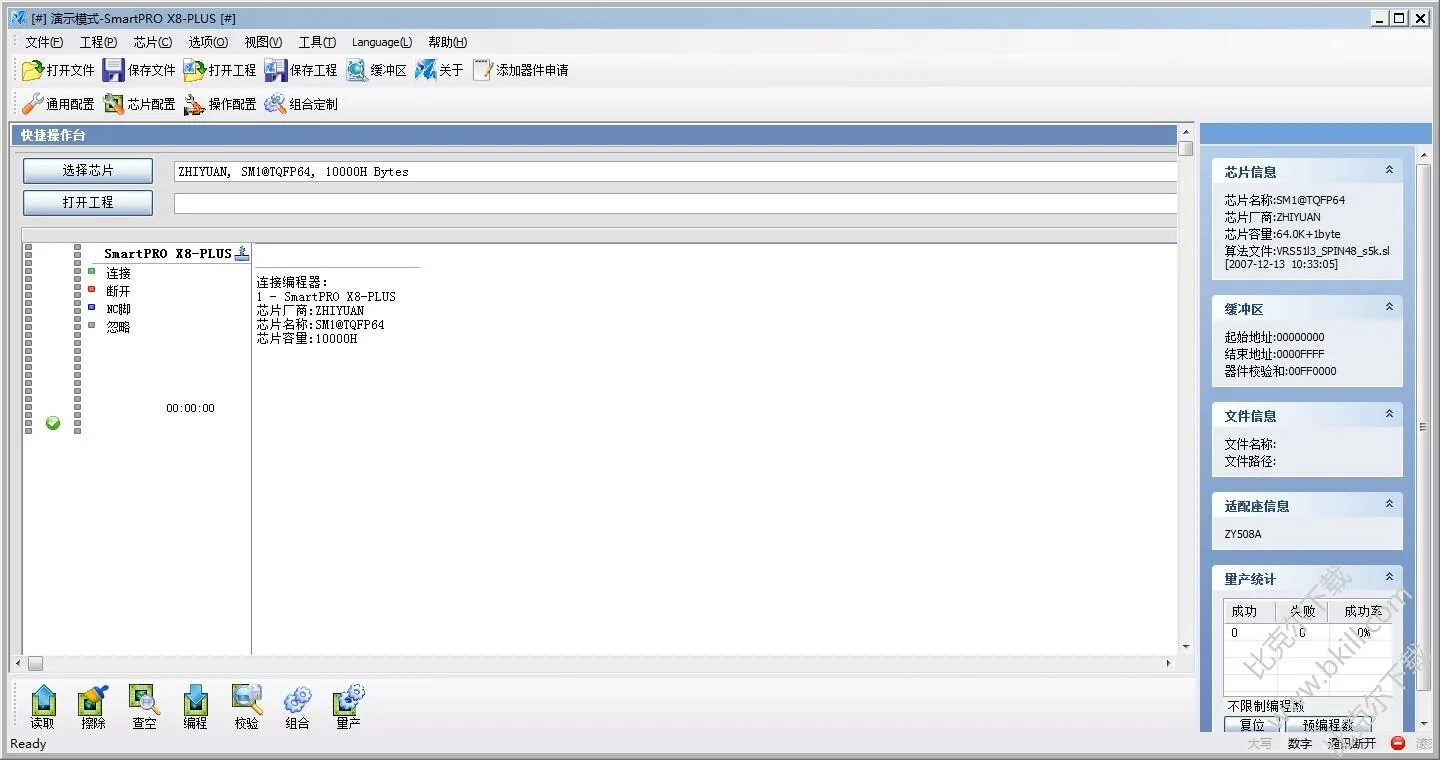Collapse the 缓冲区 buffer info panel
Screen dimensions: 1440x760
(x=1389, y=308)
